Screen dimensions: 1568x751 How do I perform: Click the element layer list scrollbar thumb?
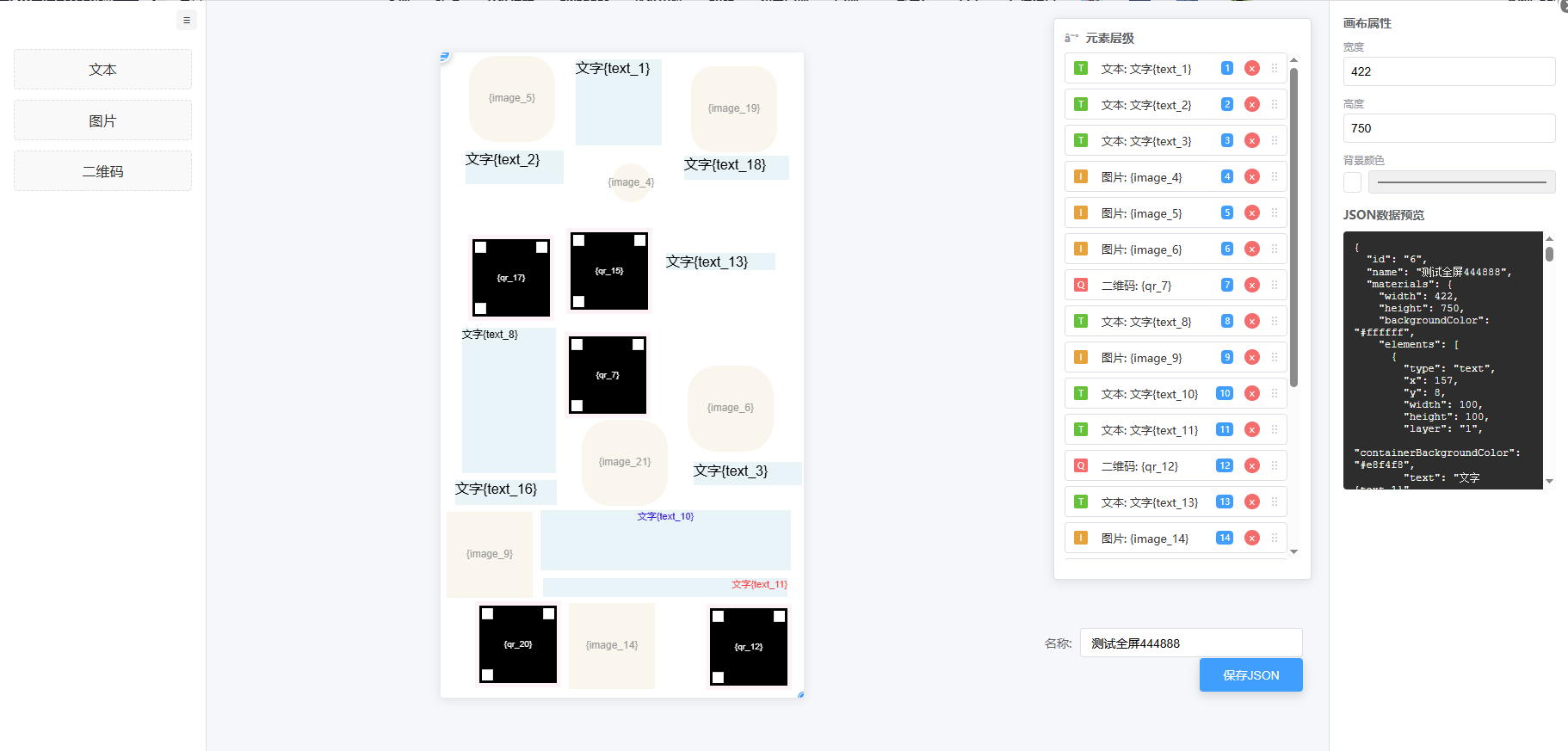tap(1293, 227)
